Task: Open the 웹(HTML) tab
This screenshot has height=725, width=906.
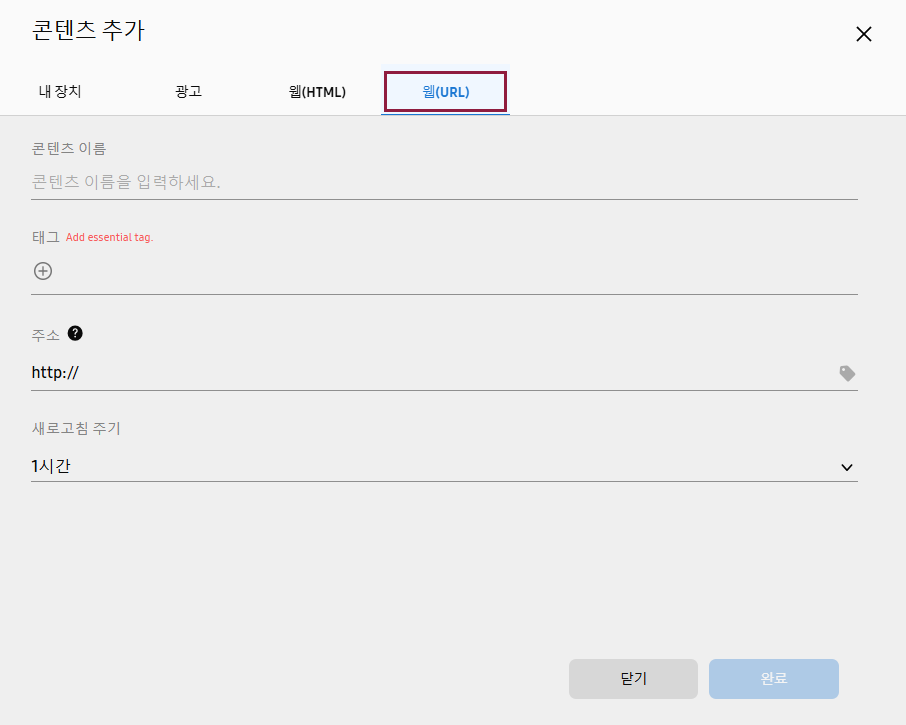Action: [x=317, y=92]
